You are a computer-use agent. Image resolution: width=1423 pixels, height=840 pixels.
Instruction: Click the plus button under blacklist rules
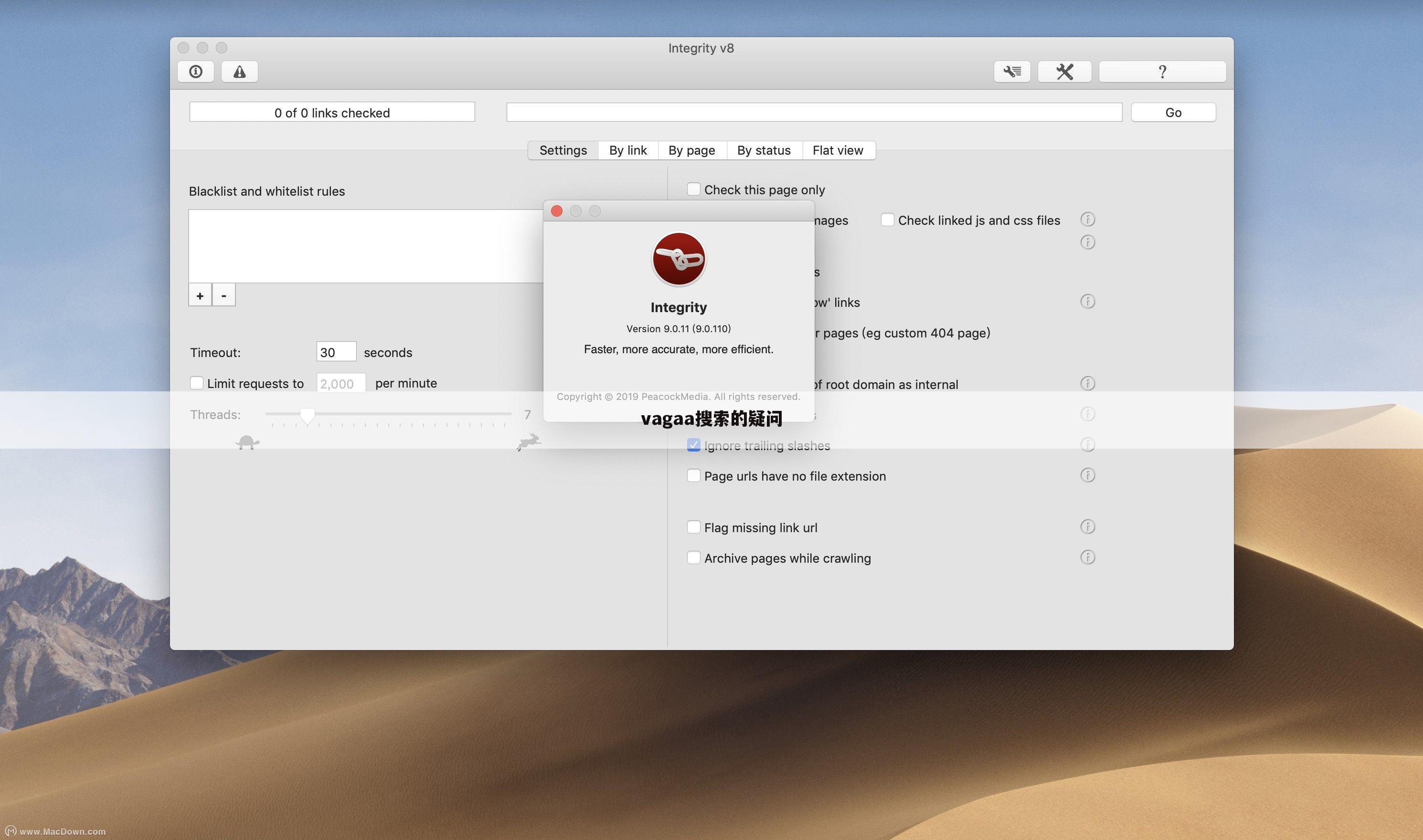[200, 295]
